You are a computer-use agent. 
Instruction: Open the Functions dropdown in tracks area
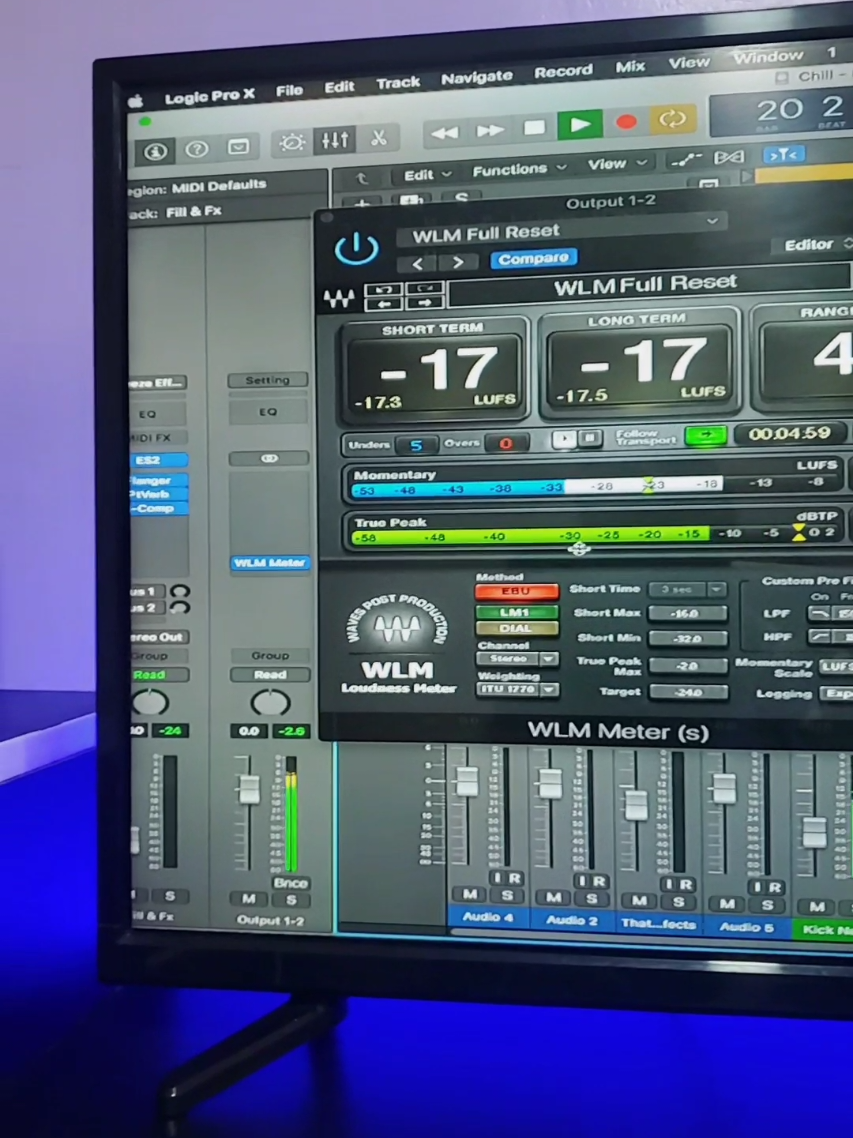point(518,170)
